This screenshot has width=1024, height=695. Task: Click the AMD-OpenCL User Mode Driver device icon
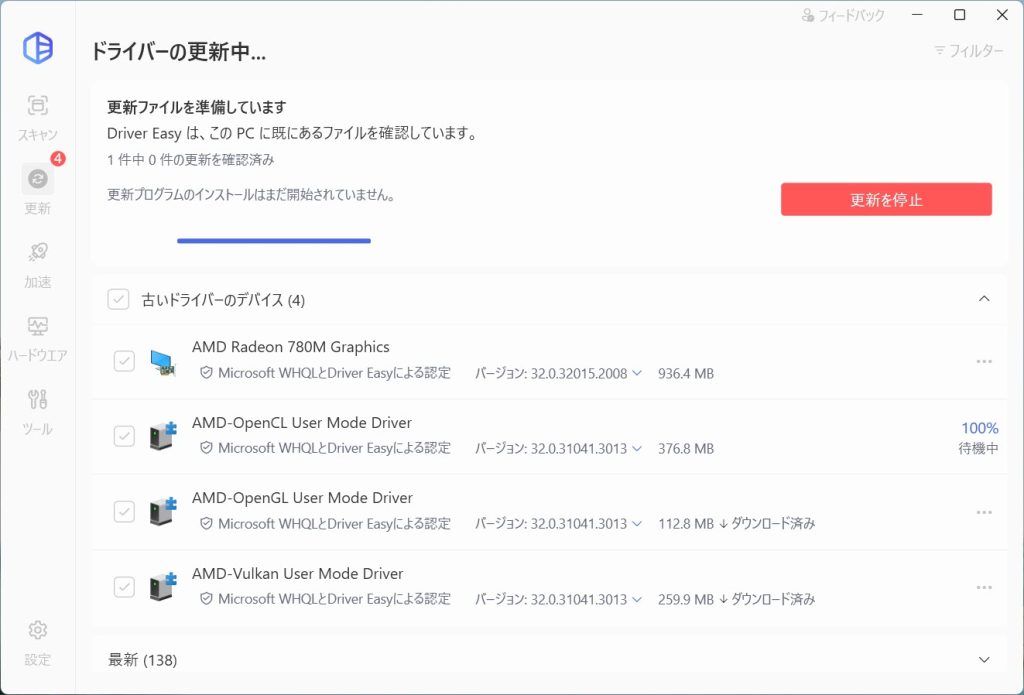coord(162,436)
